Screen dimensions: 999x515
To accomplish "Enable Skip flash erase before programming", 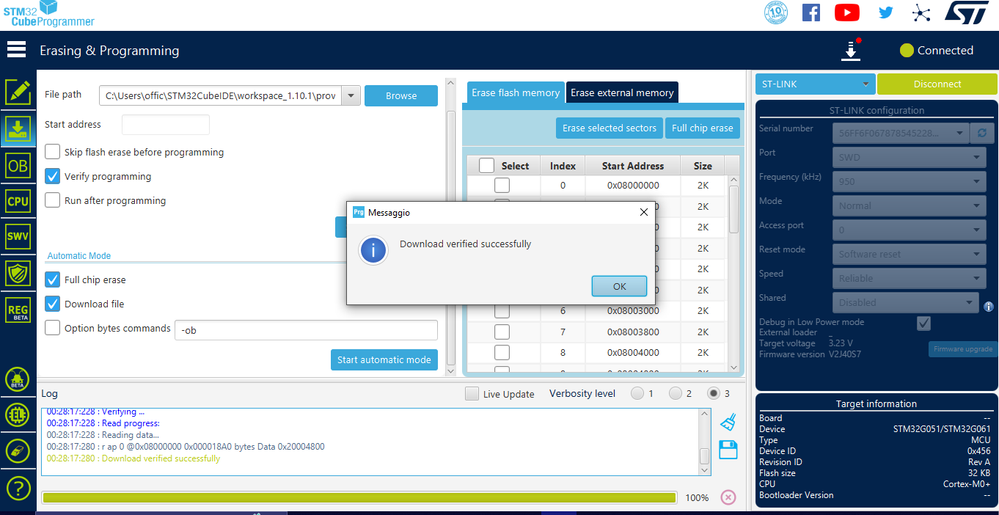I will coord(52,152).
